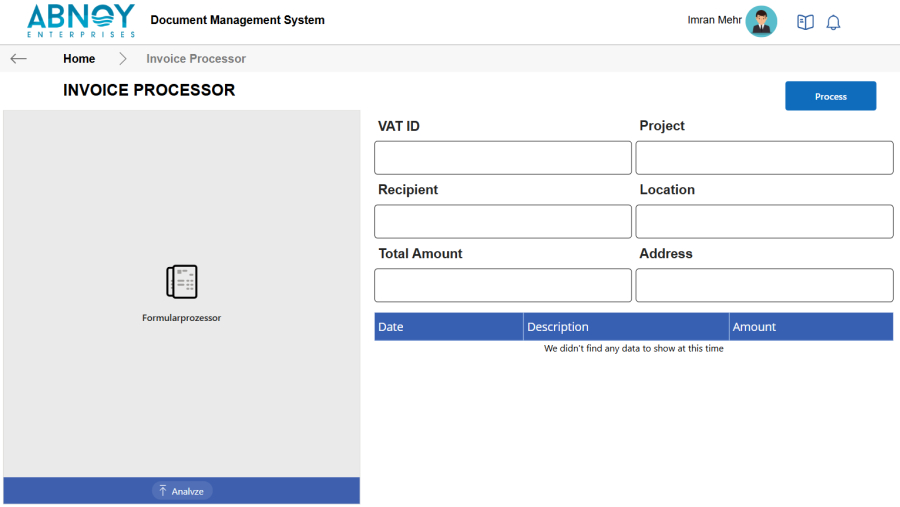The height and width of the screenshot is (507, 900).
Task: Click the breadcrumb chevron separator
Action: (x=123, y=59)
